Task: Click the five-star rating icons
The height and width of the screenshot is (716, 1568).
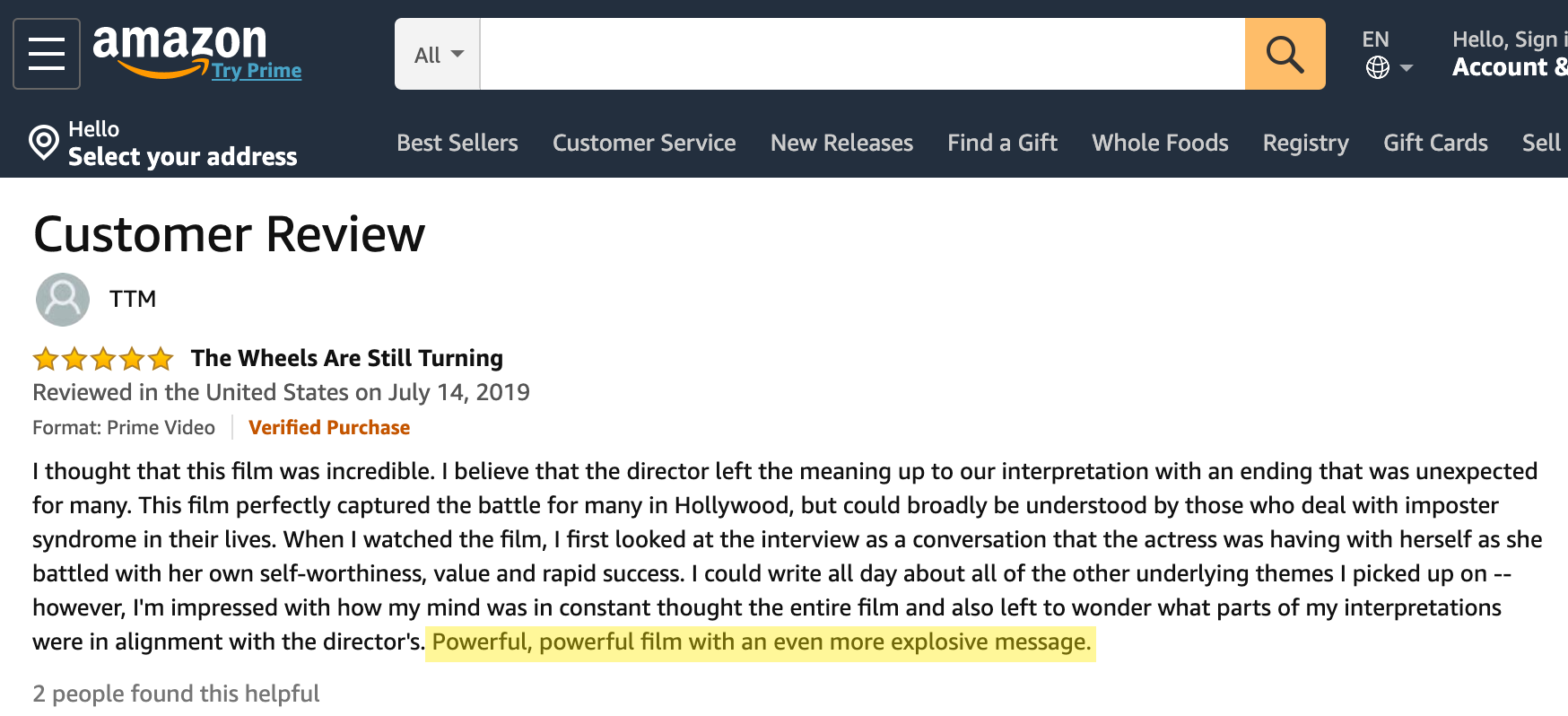Action: pyautogui.click(x=103, y=359)
